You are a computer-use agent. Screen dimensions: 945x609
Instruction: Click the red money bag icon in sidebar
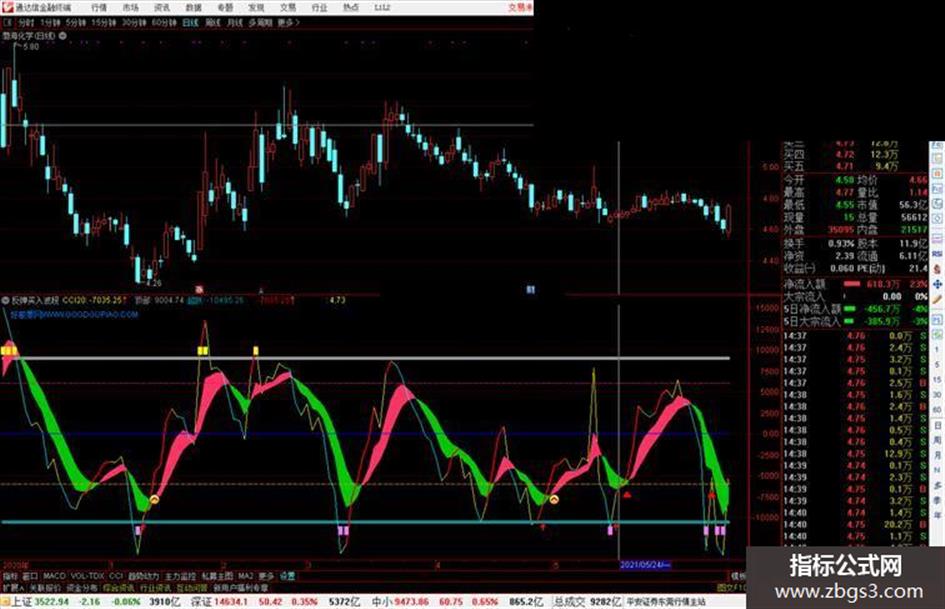click(x=937, y=269)
